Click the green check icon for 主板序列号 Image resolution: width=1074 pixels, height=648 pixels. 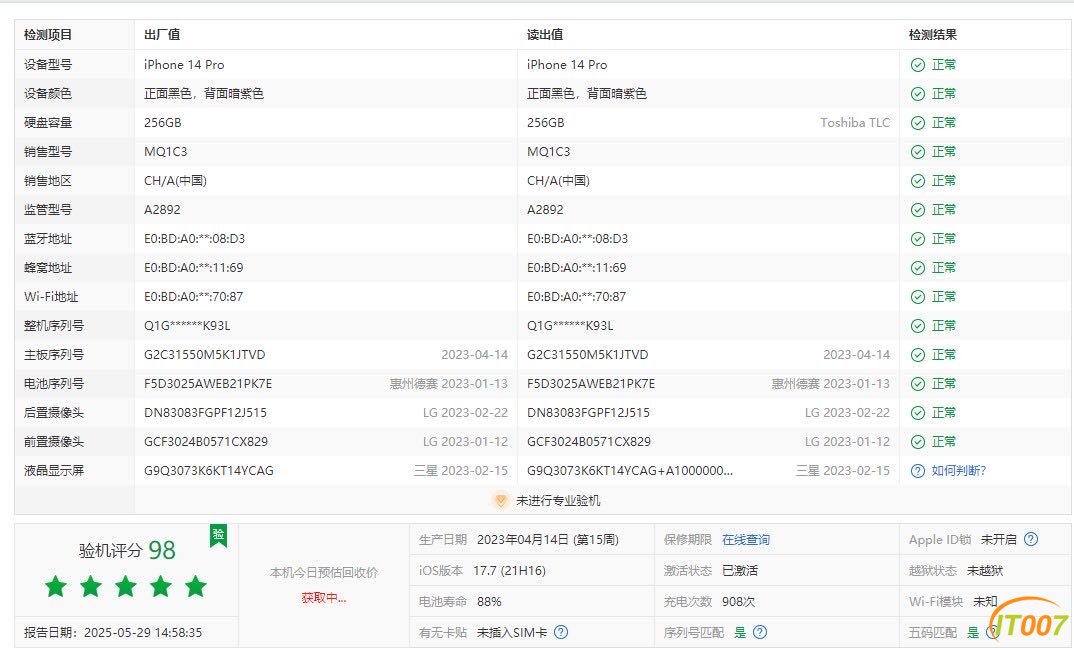(918, 355)
